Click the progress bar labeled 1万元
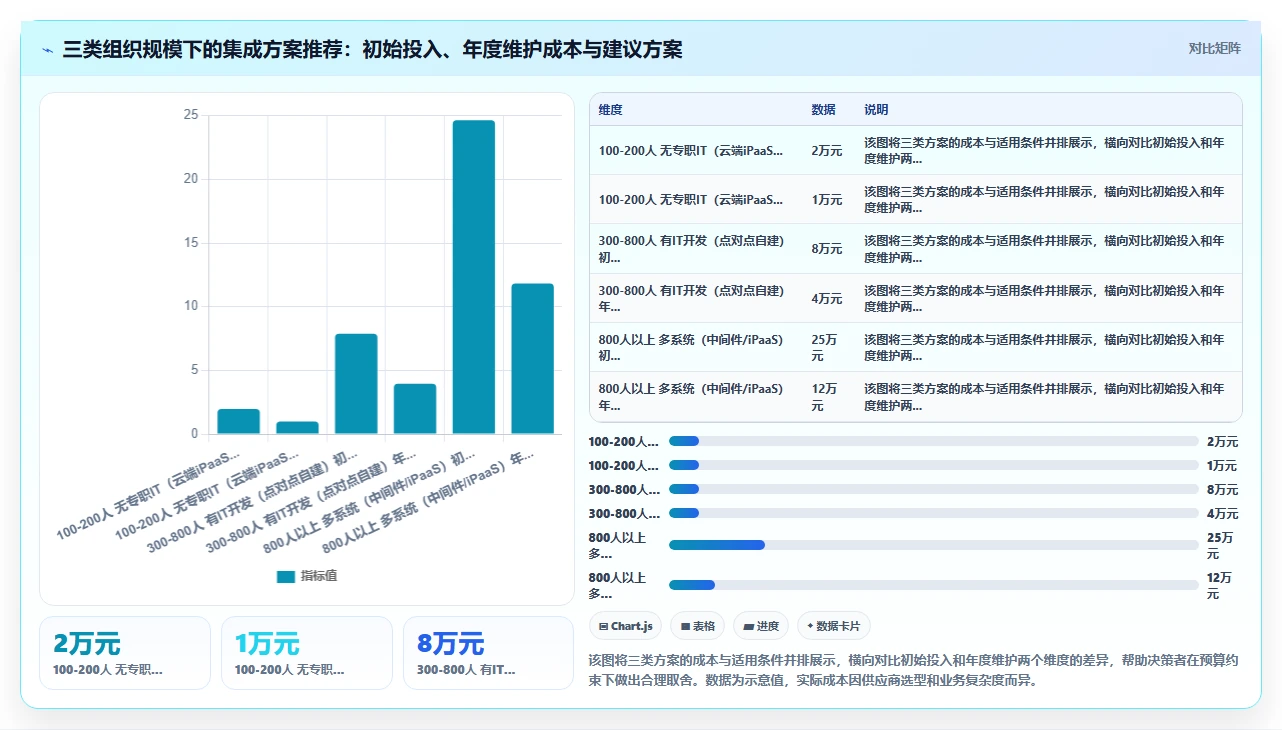This screenshot has width=1282, height=730. [x=933, y=465]
